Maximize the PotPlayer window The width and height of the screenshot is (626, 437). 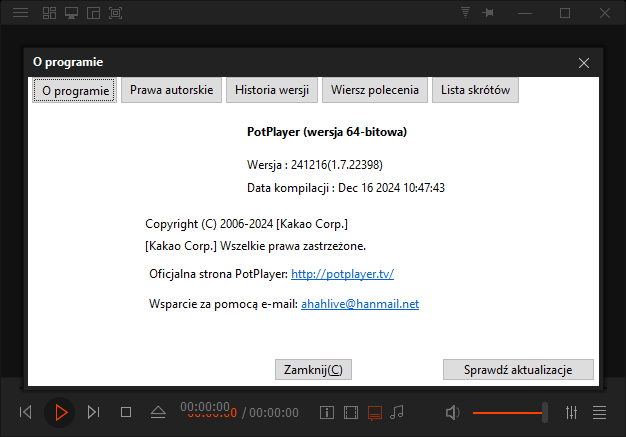(x=565, y=13)
